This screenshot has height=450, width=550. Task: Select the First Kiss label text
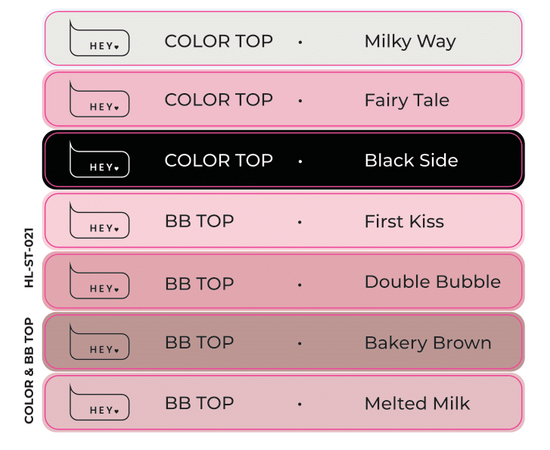(x=404, y=222)
